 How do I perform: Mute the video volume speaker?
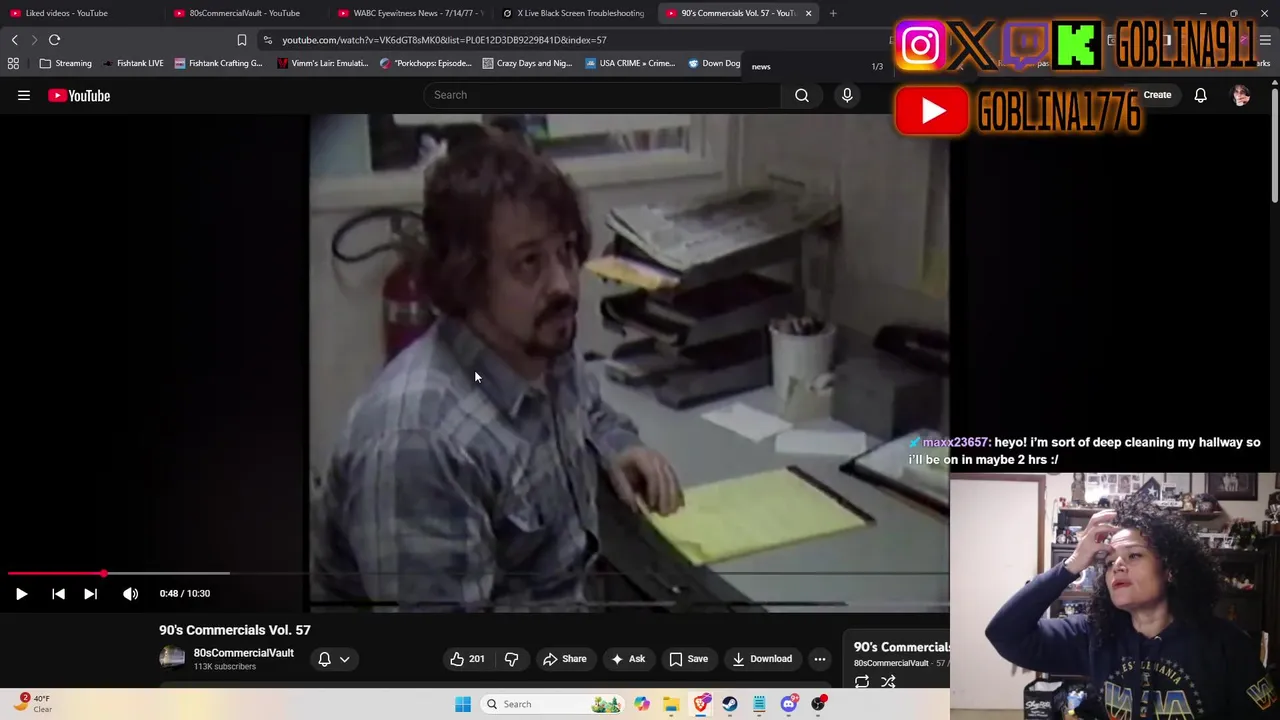point(131,593)
